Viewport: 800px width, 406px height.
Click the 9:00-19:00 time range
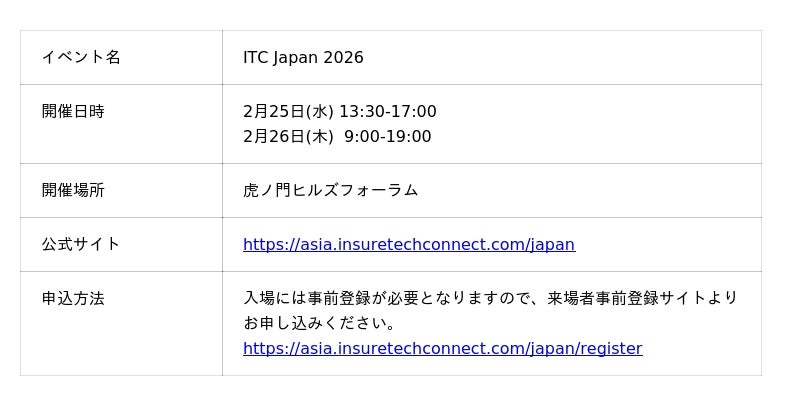[387, 137]
